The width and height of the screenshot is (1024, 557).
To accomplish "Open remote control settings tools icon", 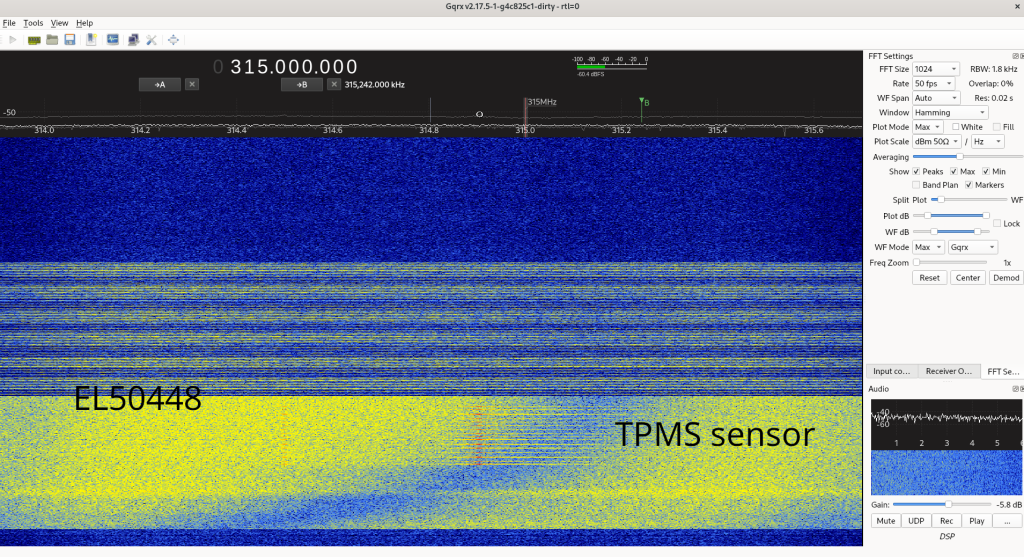I will pyautogui.click(x=152, y=40).
